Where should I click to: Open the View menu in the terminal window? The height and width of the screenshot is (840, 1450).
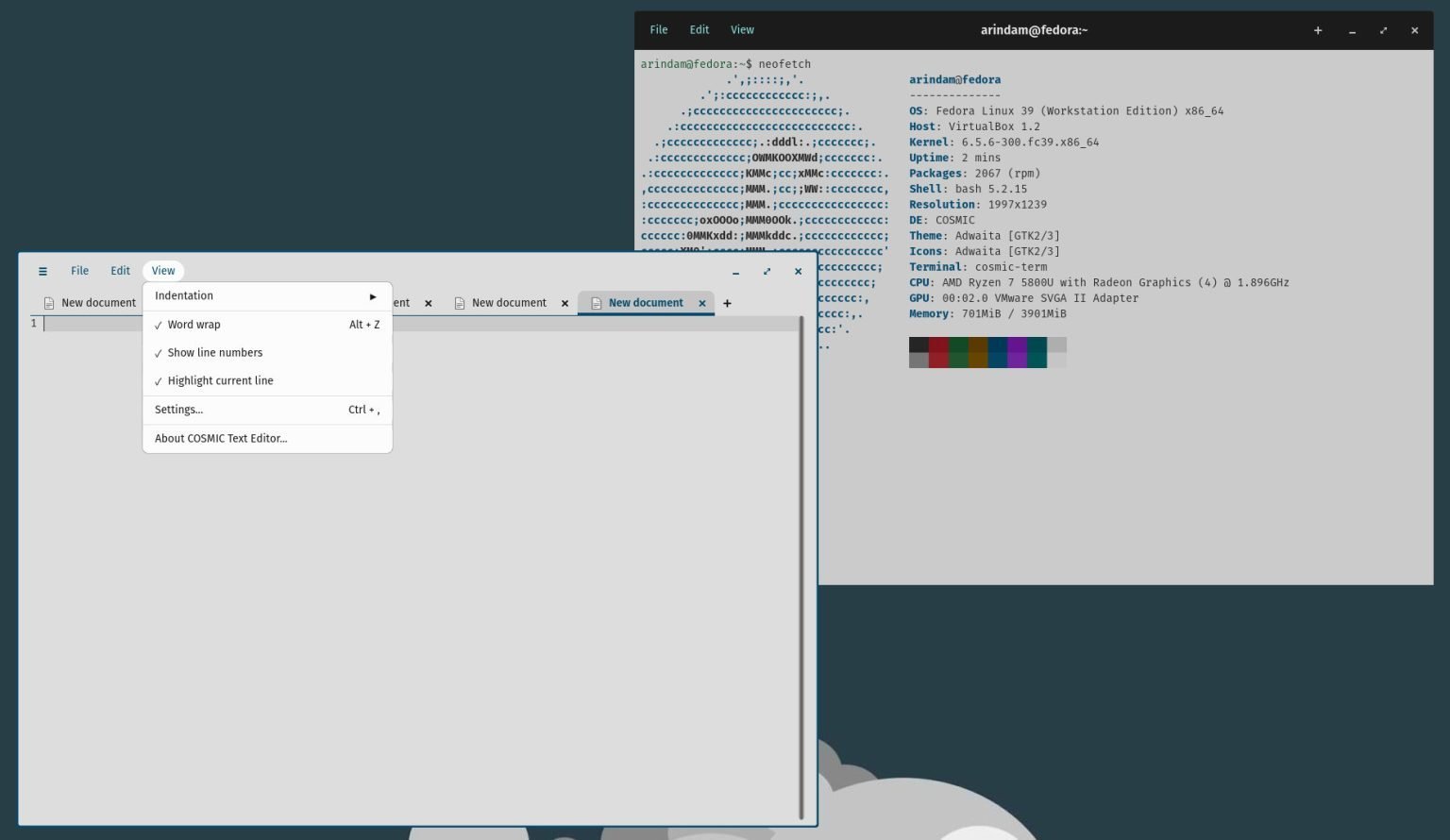click(x=742, y=29)
